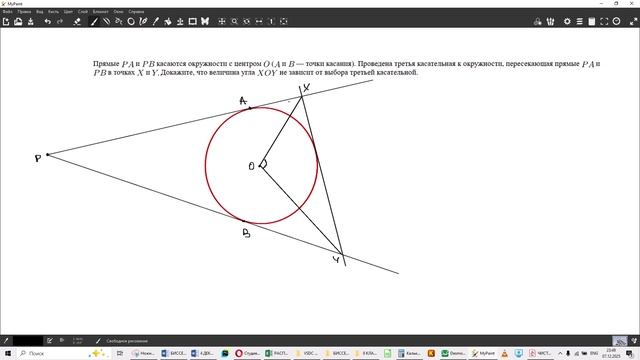Open the Справка menu
The image size is (640, 360).
click(x=136, y=11)
